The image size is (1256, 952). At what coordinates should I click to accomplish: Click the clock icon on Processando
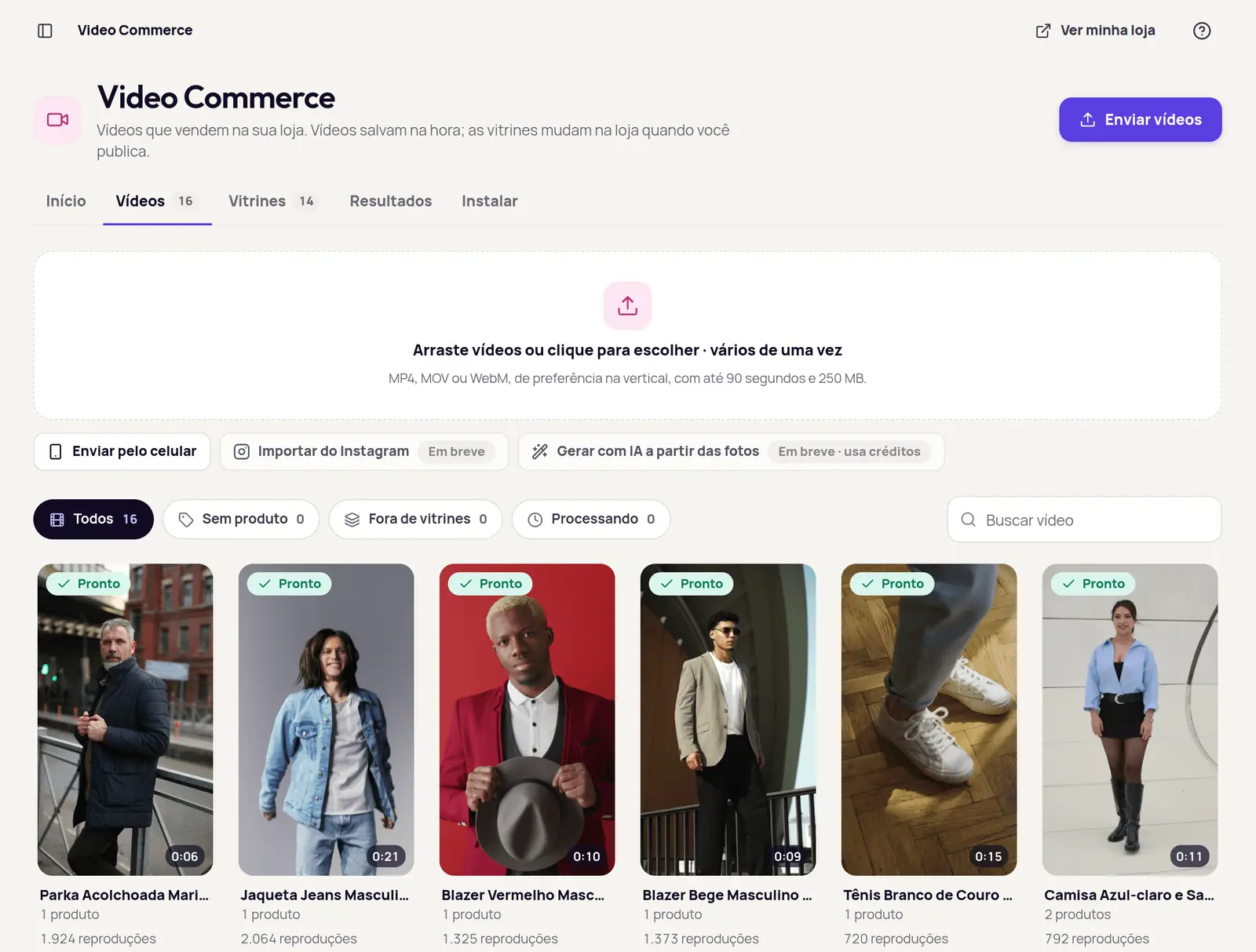point(535,520)
